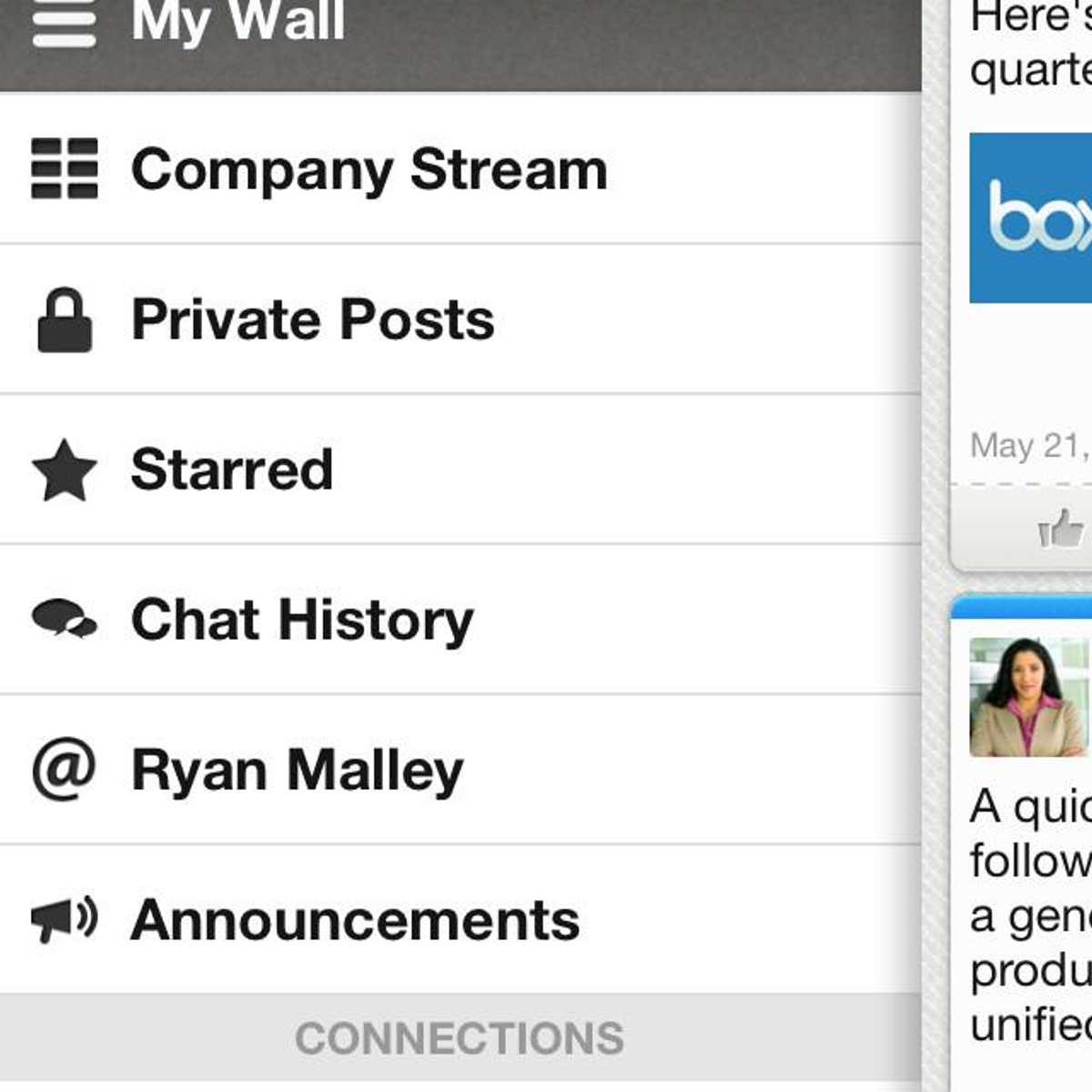Click the Connections section header

[460, 1038]
